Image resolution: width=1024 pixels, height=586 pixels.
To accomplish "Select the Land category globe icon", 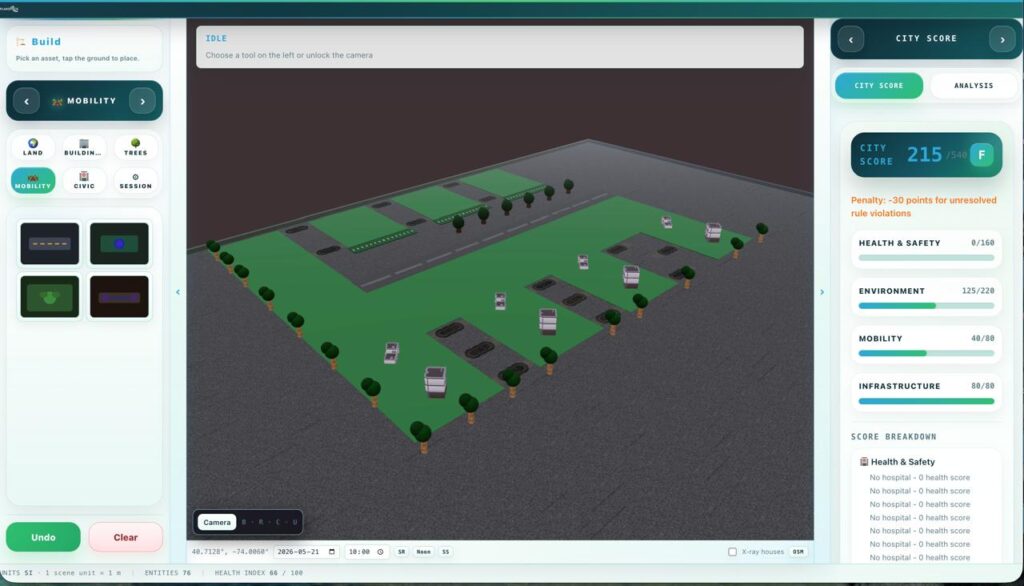I will coord(33,143).
